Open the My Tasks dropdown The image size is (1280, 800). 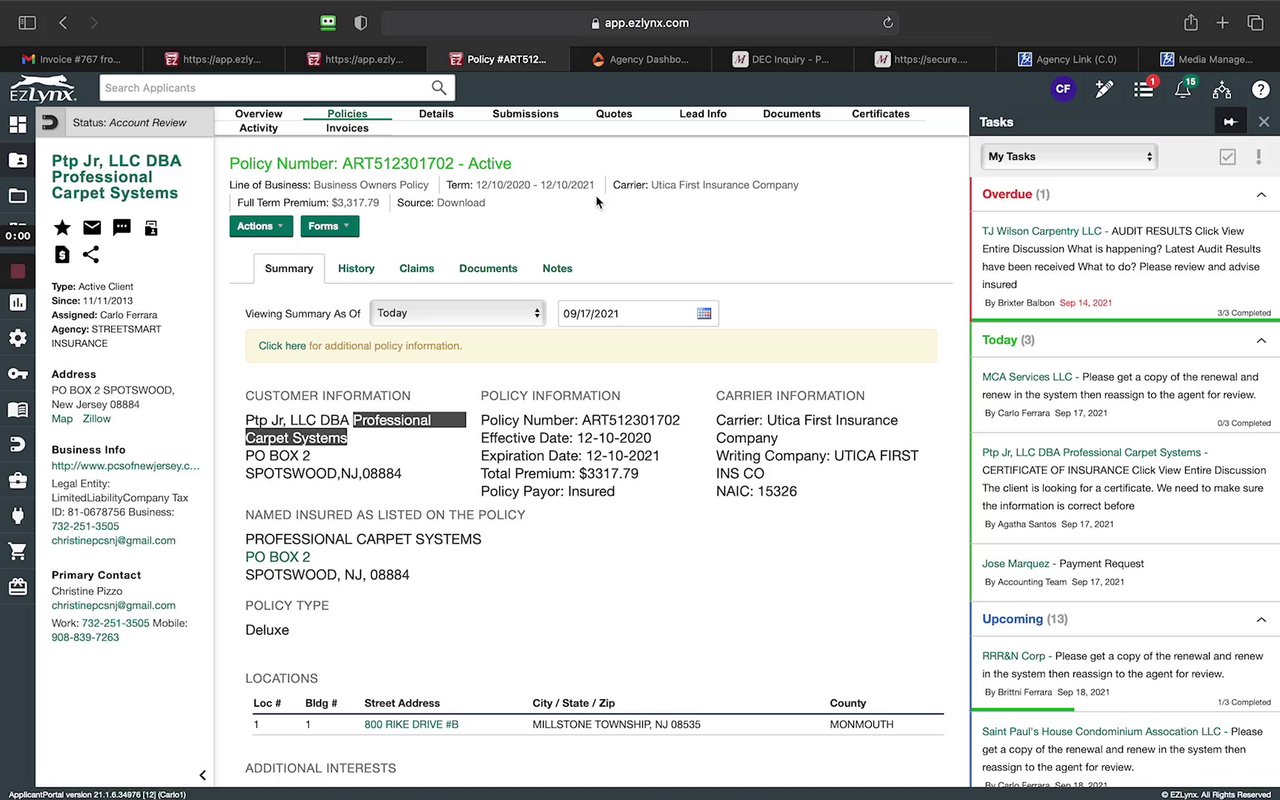(x=1069, y=156)
